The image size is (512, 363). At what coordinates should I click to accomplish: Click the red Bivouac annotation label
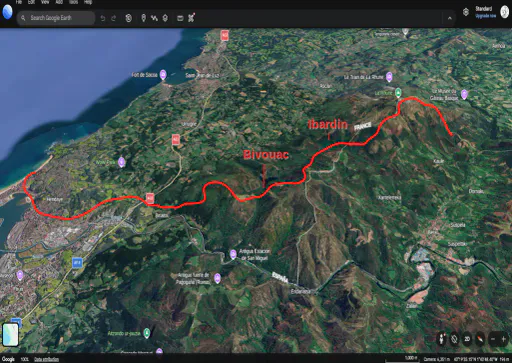266,155
